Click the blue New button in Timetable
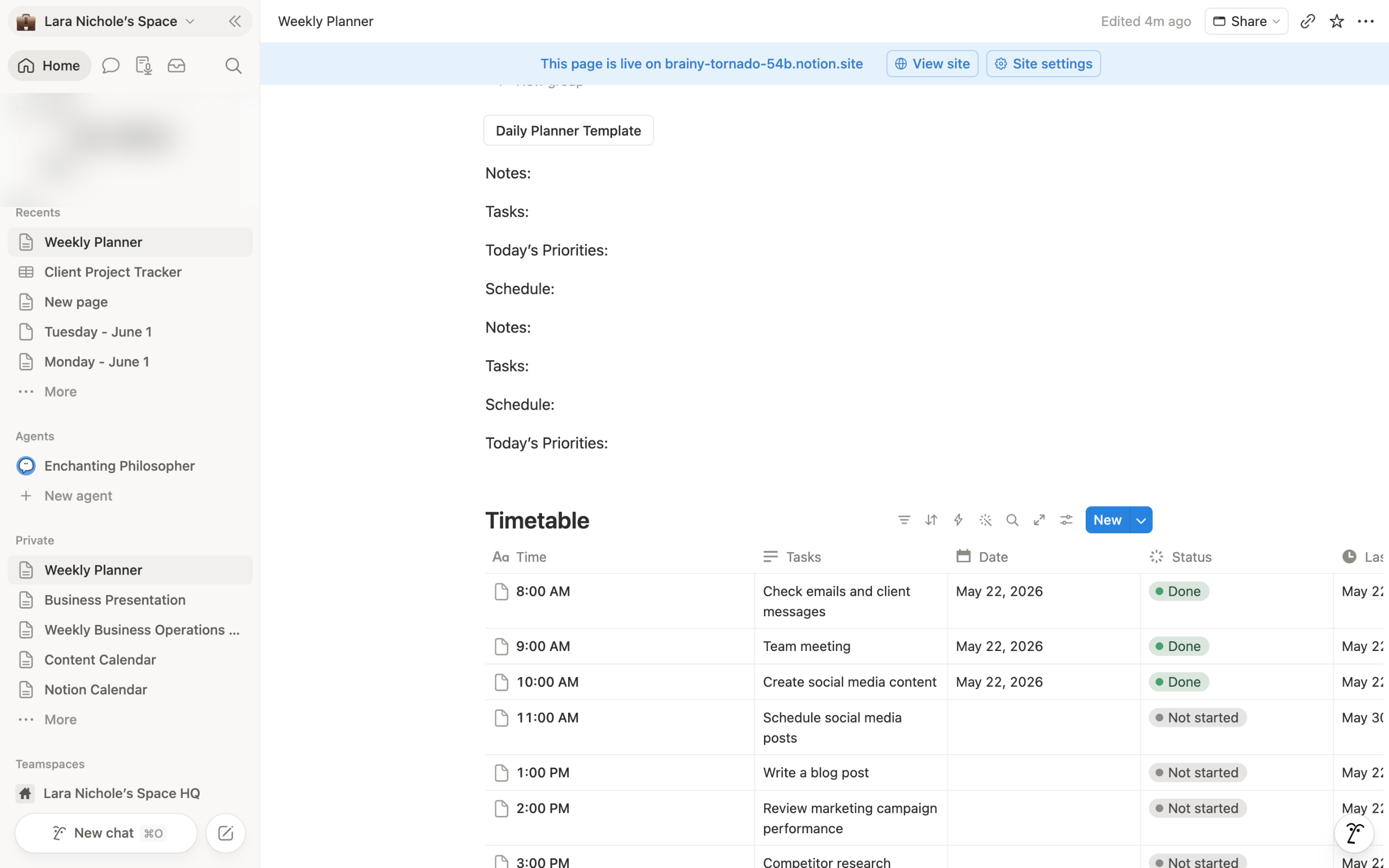The height and width of the screenshot is (868, 1389). pyautogui.click(x=1107, y=520)
